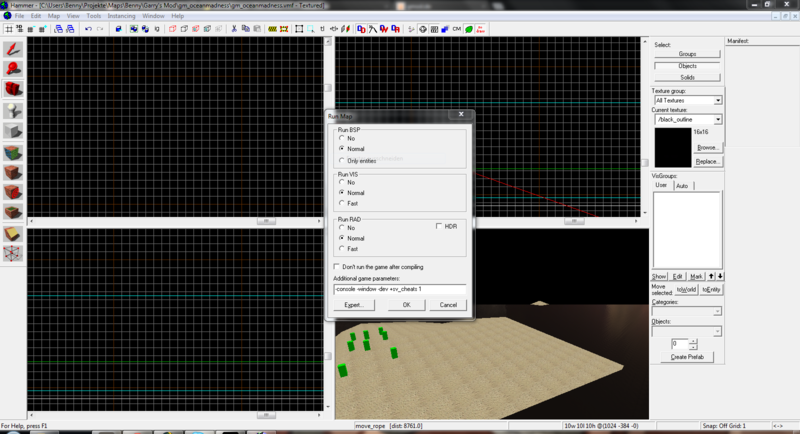Select the Magnify tool with red lens
Screen dimensions: 800x434
click(x=13, y=69)
